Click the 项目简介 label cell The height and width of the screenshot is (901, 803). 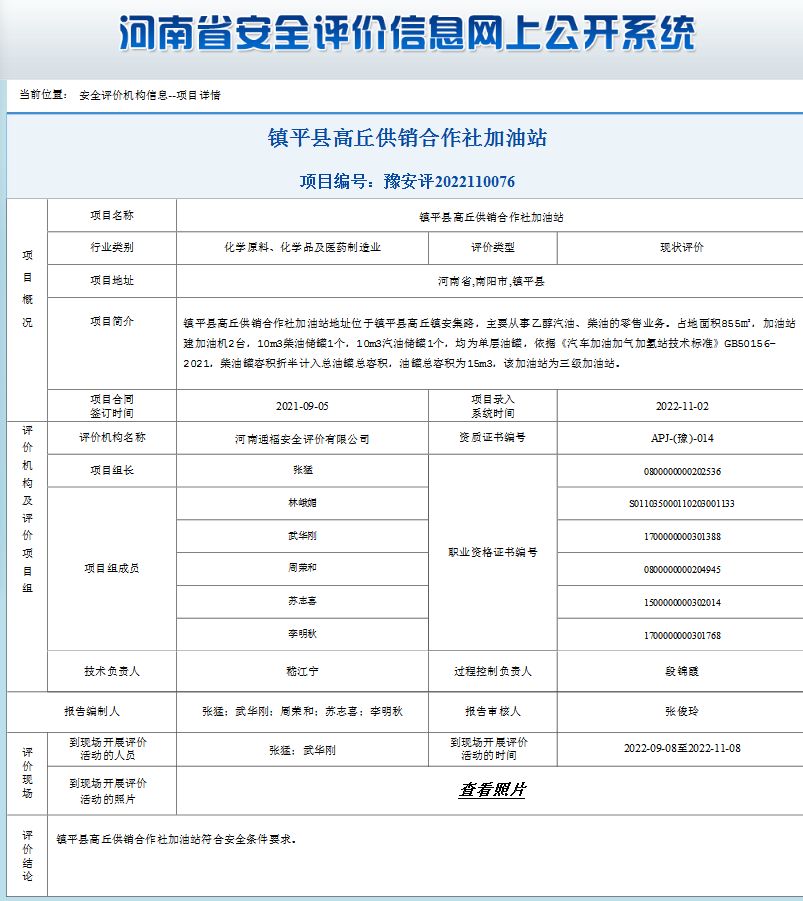pyautogui.click(x=112, y=343)
